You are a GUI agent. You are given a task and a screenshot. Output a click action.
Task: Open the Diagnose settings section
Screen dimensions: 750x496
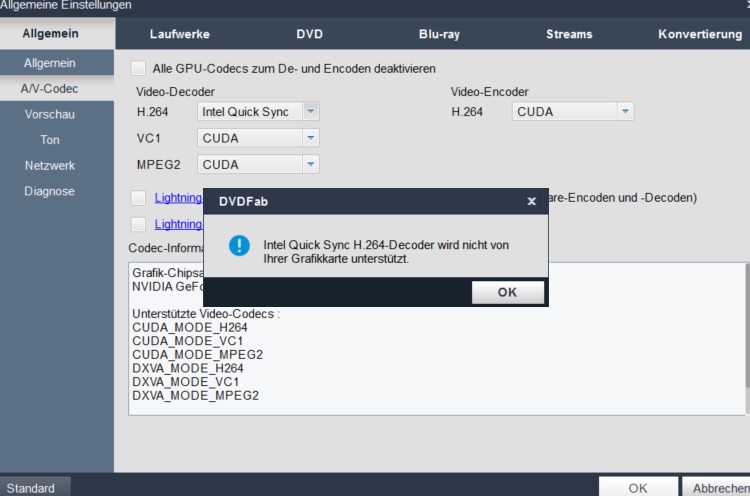pos(57,191)
